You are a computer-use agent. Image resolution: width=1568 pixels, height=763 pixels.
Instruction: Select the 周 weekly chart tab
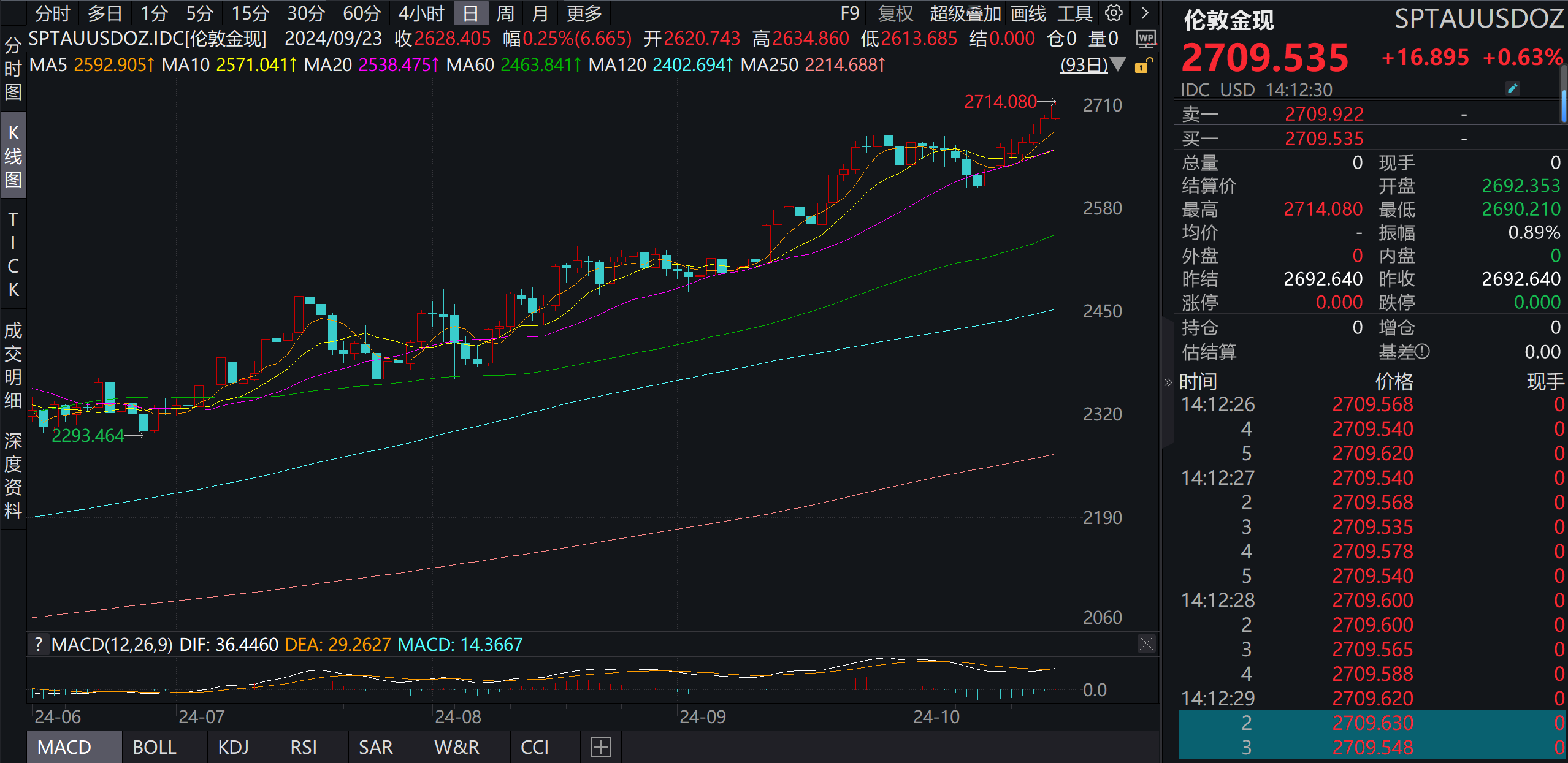click(x=505, y=13)
